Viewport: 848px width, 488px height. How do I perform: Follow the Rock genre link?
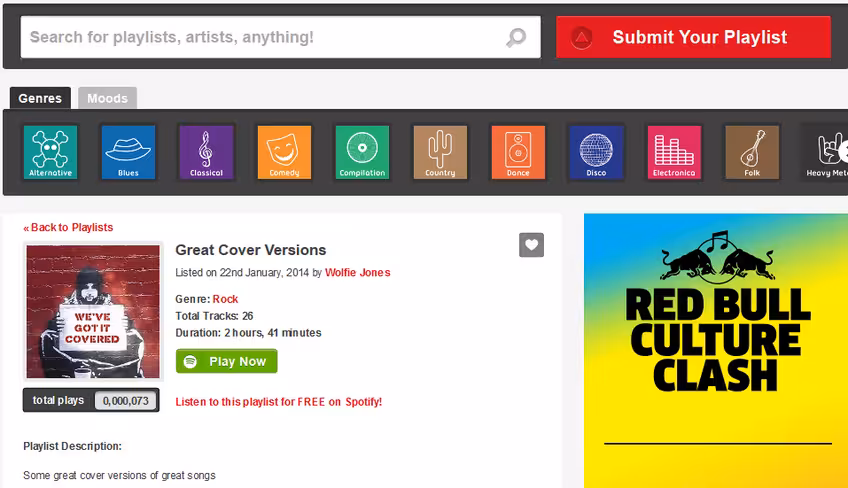[x=225, y=299]
